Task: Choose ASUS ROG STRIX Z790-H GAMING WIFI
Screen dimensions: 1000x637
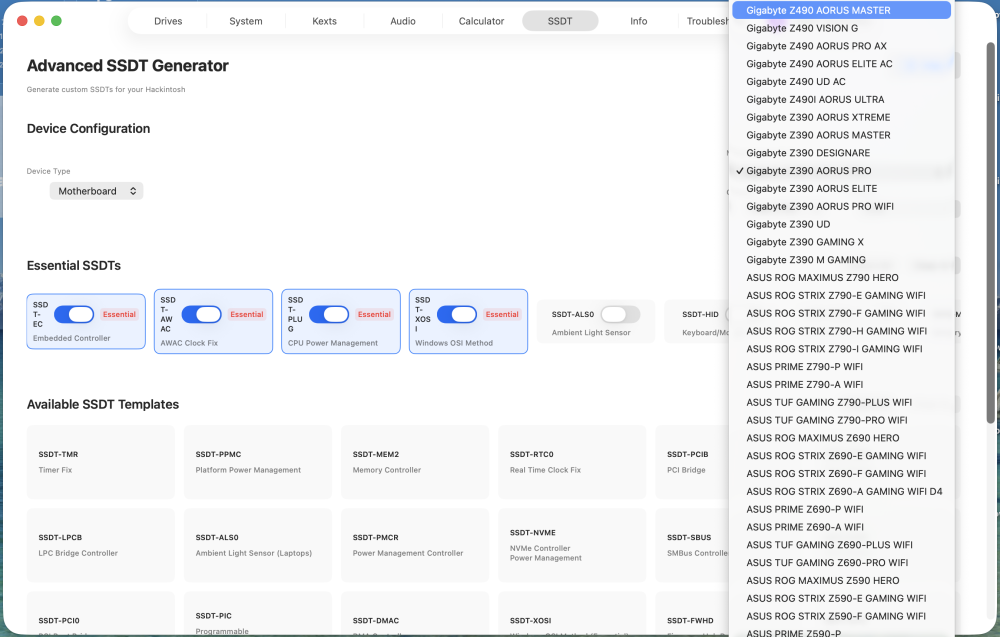Action: pyautogui.click(x=841, y=332)
